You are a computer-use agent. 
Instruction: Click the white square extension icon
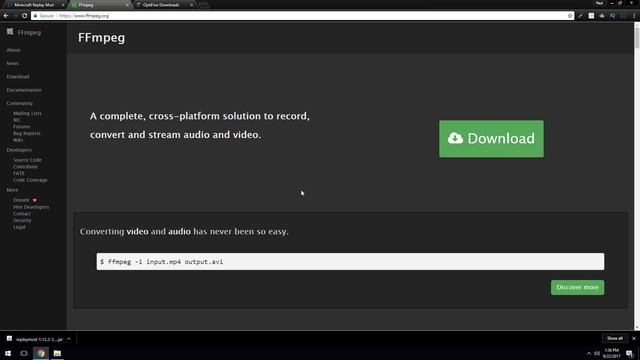(591, 16)
